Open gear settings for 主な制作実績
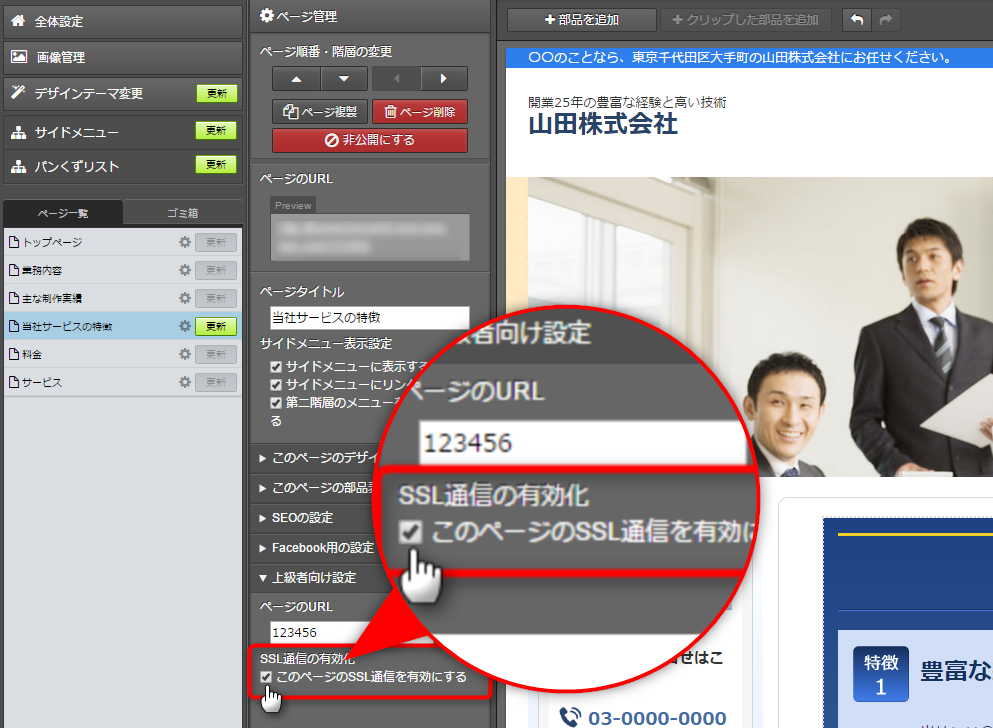Screen dimensions: 993x728 184,298
